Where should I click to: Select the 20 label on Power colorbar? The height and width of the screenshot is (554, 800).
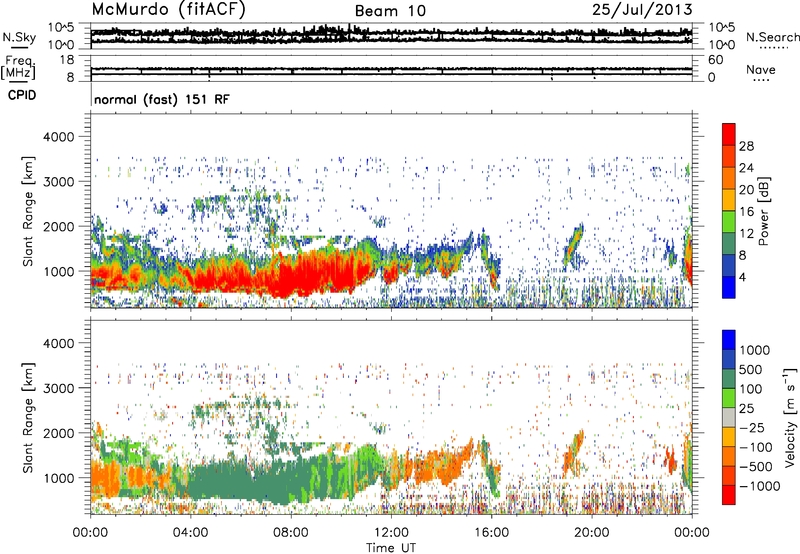click(746, 190)
